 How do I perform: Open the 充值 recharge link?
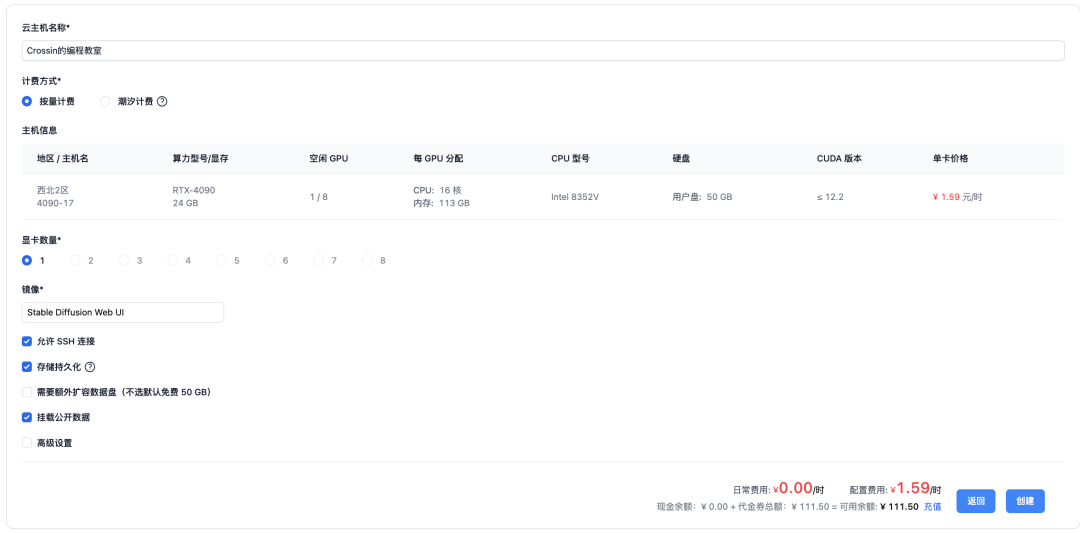click(x=933, y=507)
